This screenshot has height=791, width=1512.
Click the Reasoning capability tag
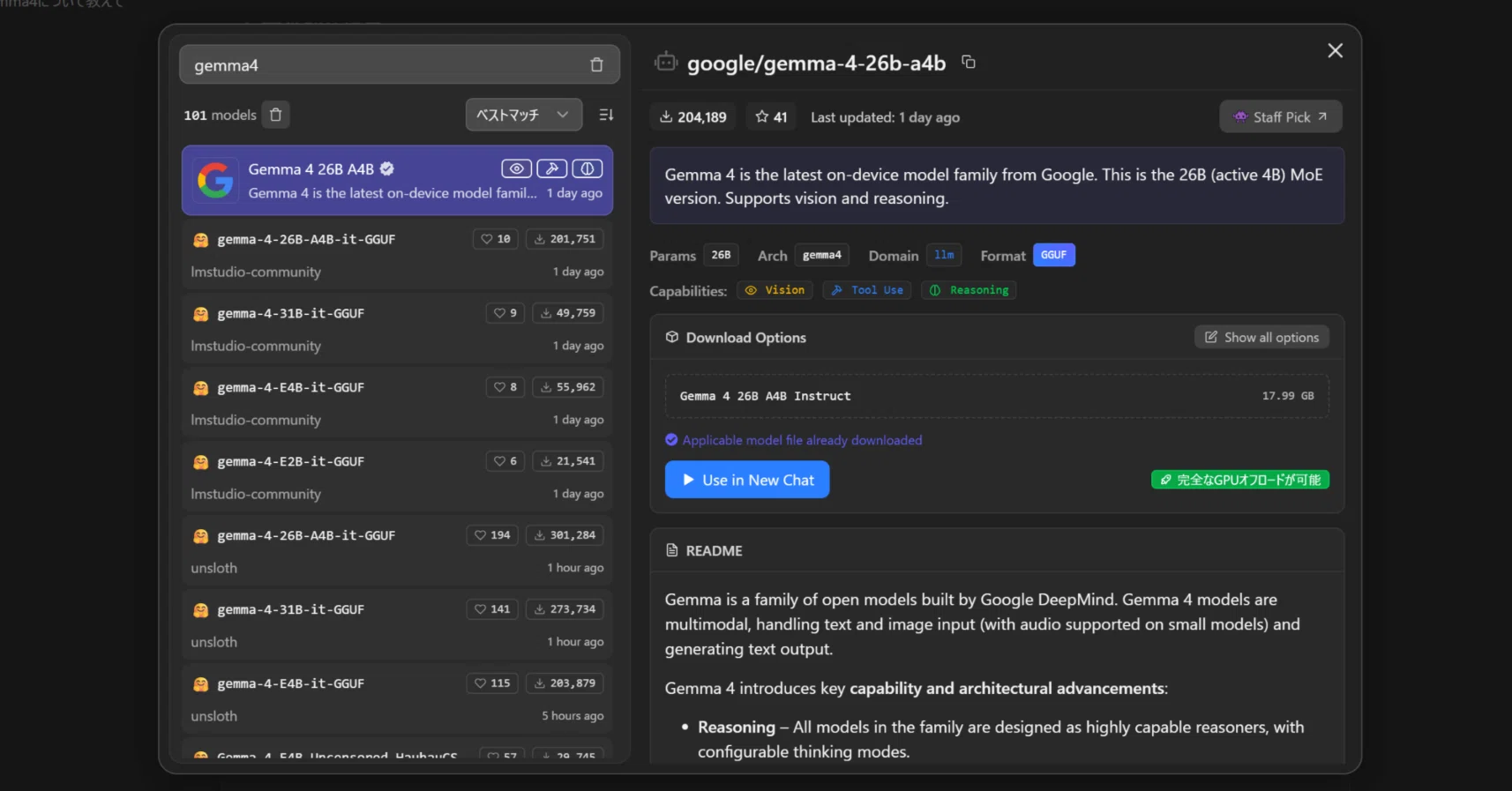coord(969,290)
